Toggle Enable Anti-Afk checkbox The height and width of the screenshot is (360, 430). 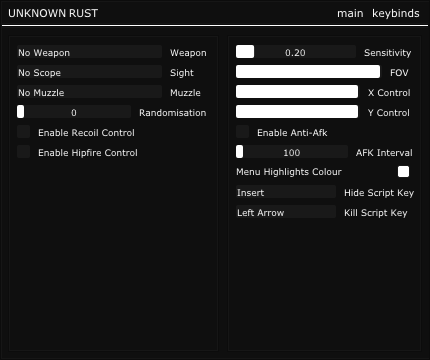(242, 132)
